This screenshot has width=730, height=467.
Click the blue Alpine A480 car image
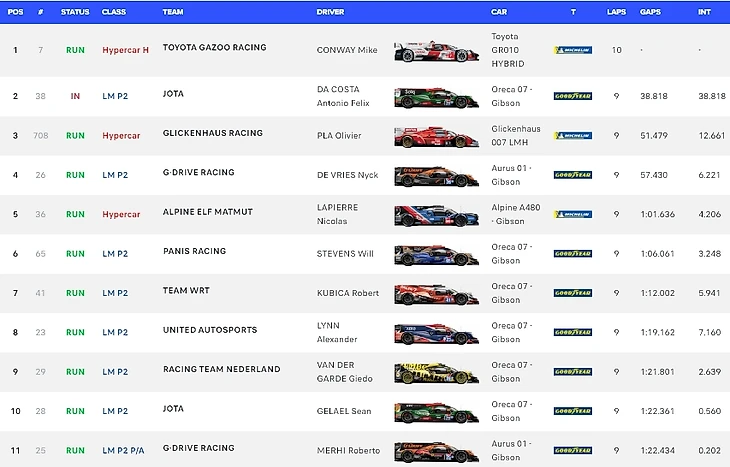(x=436, y=216)
